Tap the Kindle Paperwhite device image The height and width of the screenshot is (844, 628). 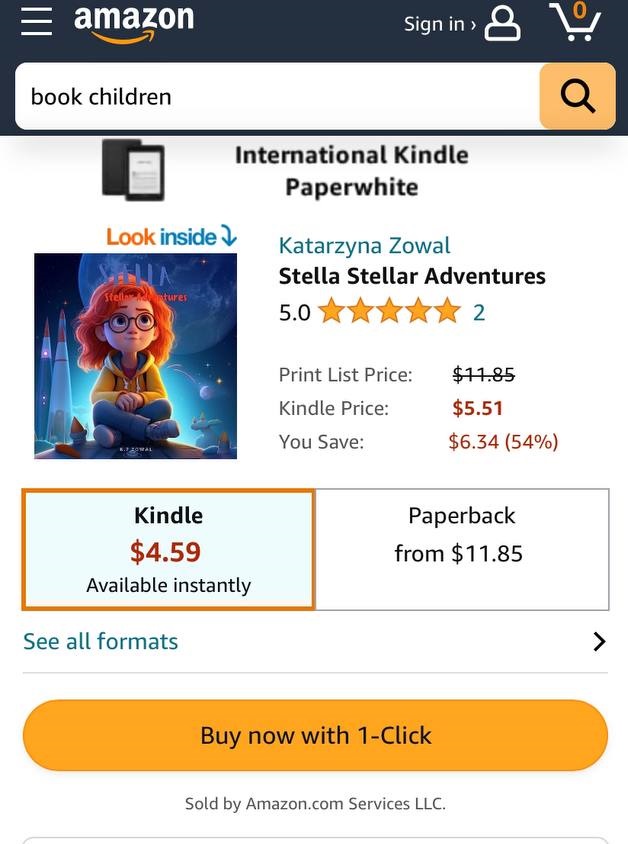[x=133, y=170]
